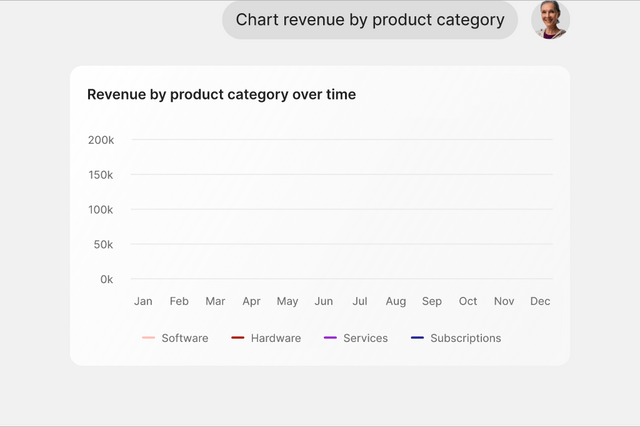
Task: Select the Mar month axis label
Action: [215, 301]
